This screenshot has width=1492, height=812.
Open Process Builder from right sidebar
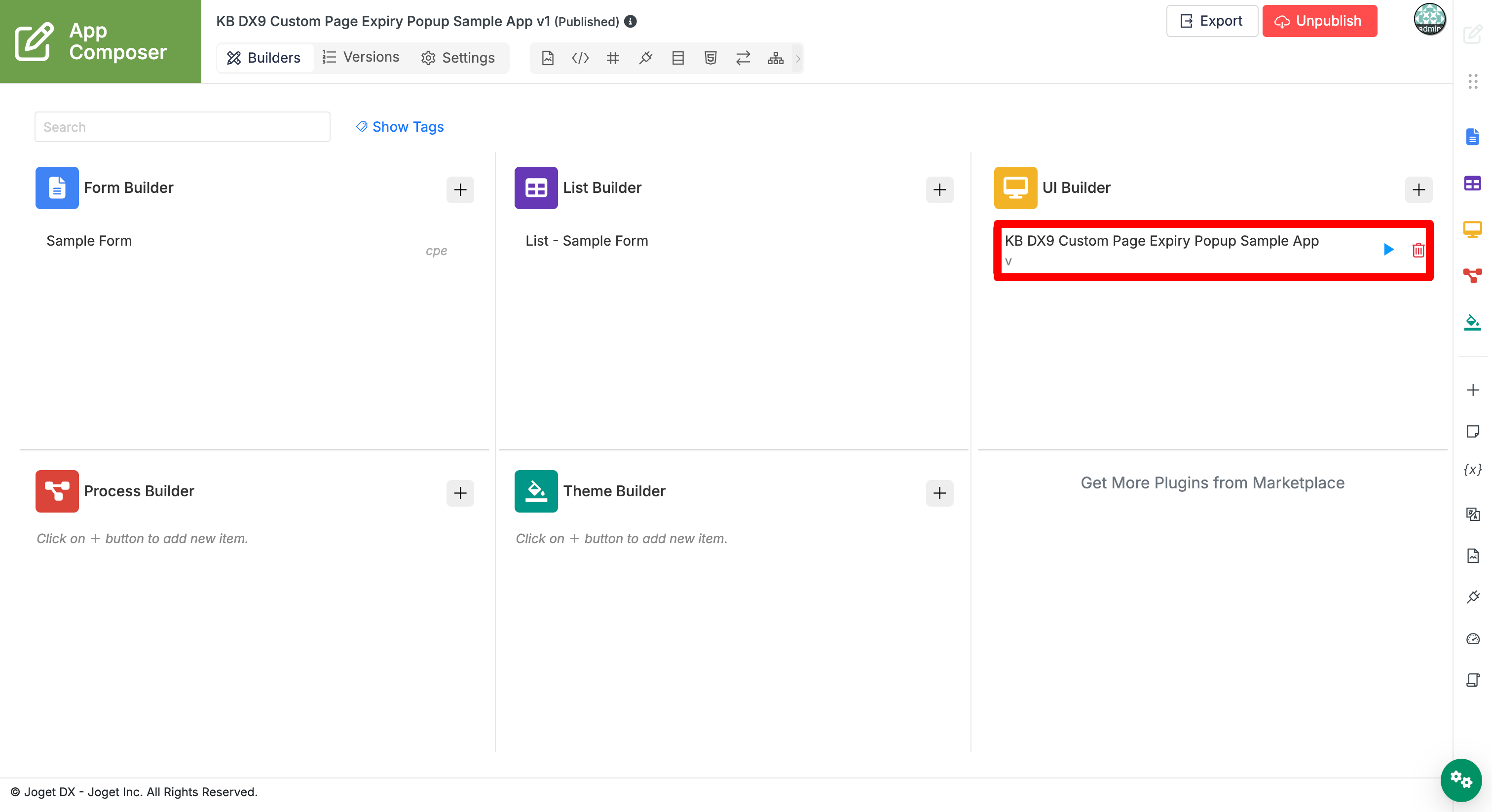pos(1472,275)
